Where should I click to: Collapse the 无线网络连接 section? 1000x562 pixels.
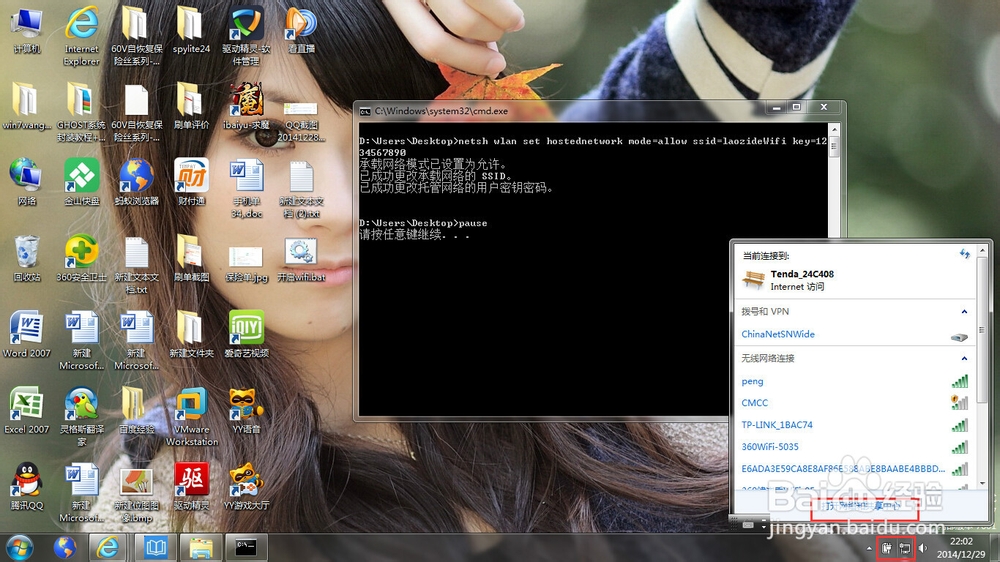click(964, 359)
